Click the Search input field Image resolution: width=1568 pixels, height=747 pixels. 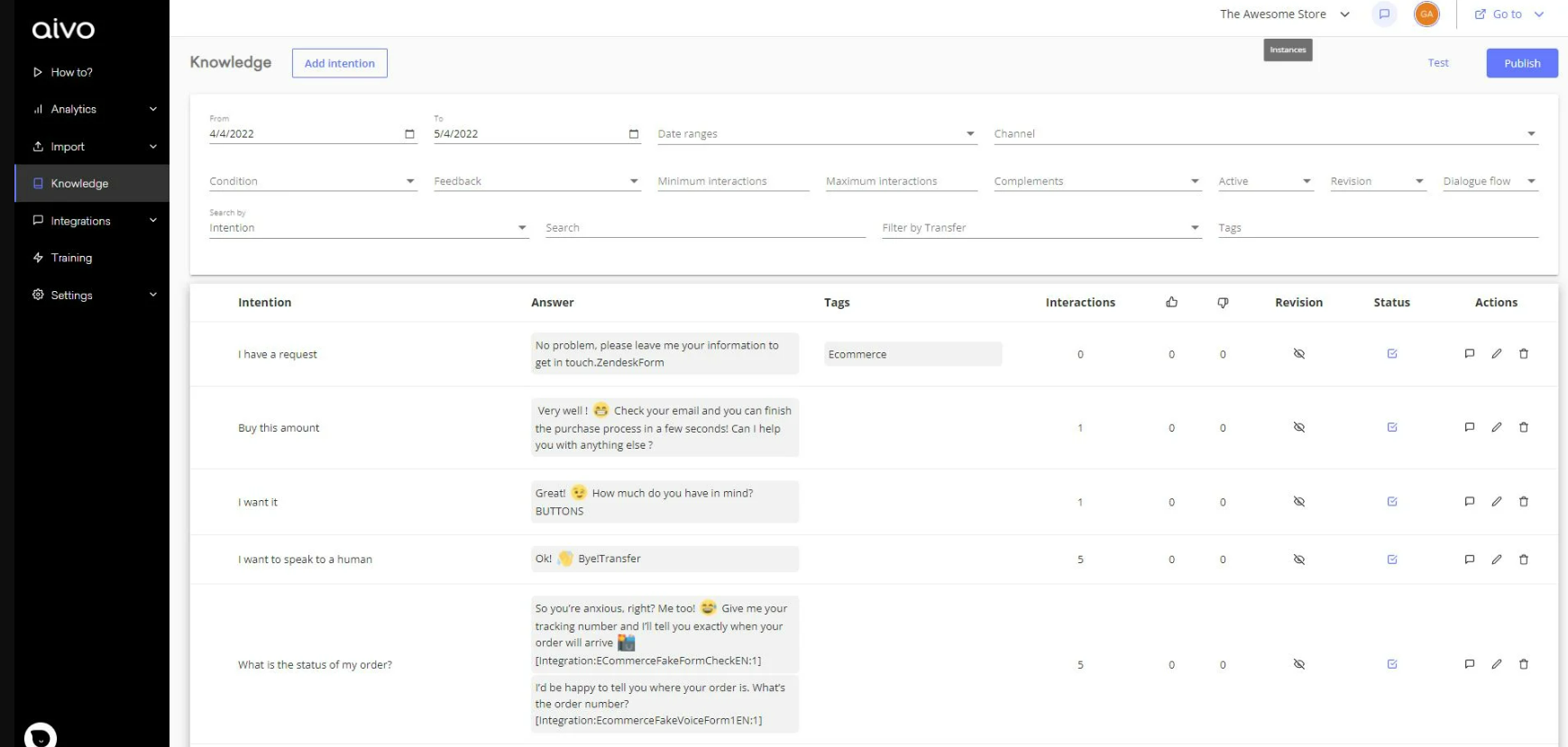point(704,228)
